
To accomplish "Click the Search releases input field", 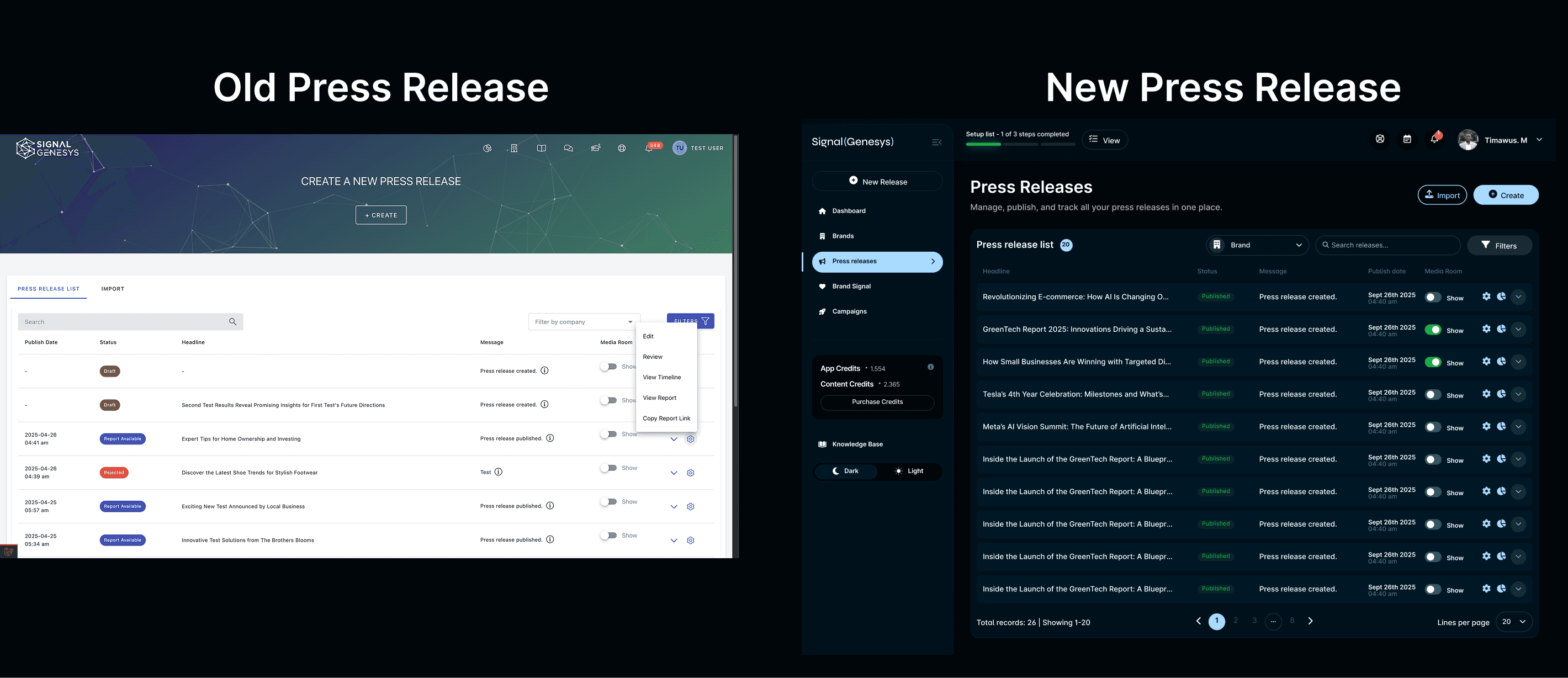I will pos(1388,245).
